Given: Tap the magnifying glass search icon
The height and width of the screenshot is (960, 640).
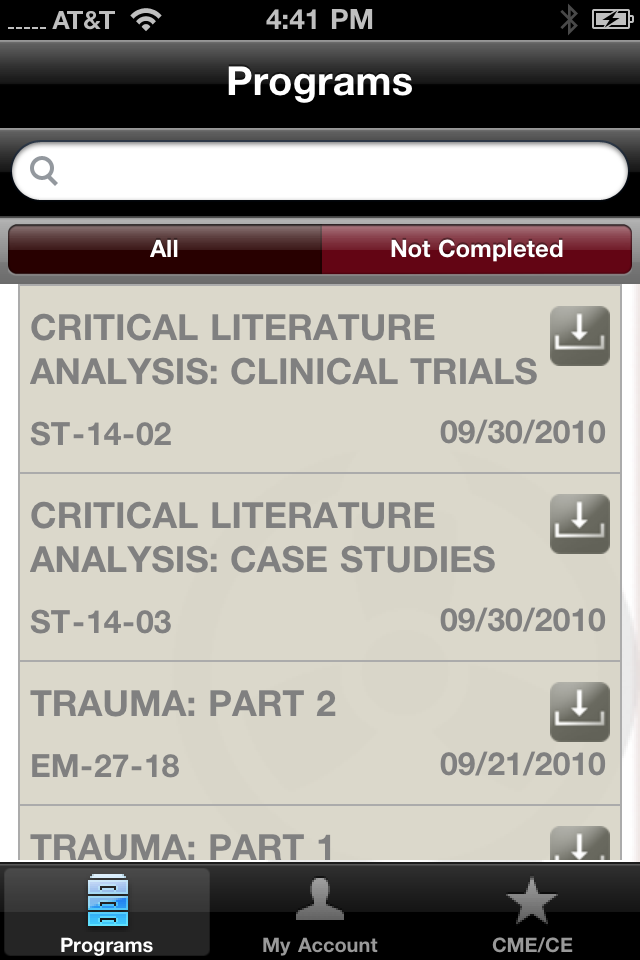Looking at the screenshot, I should tap(45, 171).
